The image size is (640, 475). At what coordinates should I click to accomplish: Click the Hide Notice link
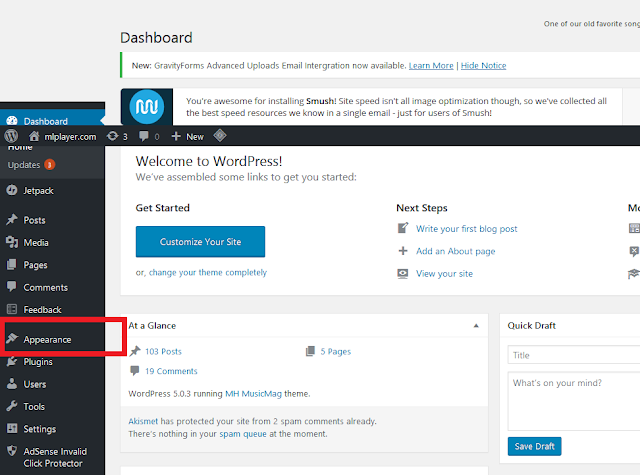point(483,65)
